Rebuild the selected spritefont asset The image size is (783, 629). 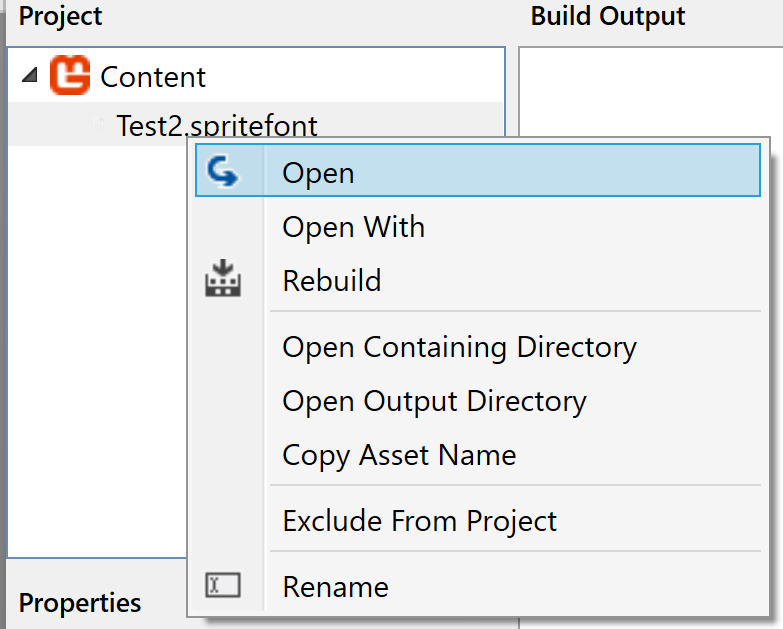pos(331,281)
